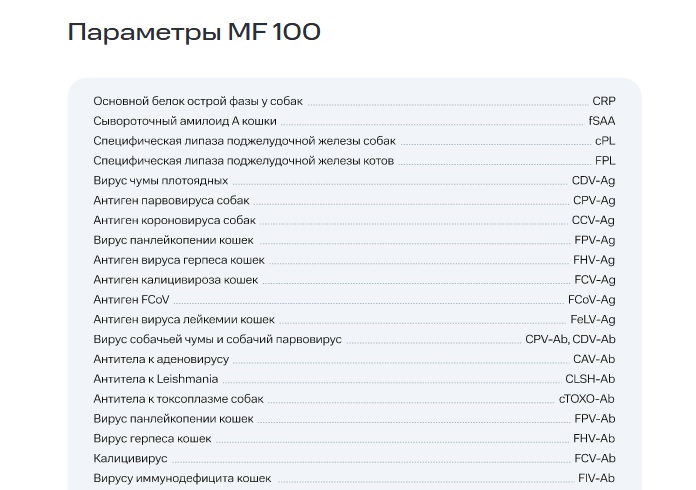Select the FCV-Ag code
Viewport: 696px width, 490px height.
tap(595, 280)
